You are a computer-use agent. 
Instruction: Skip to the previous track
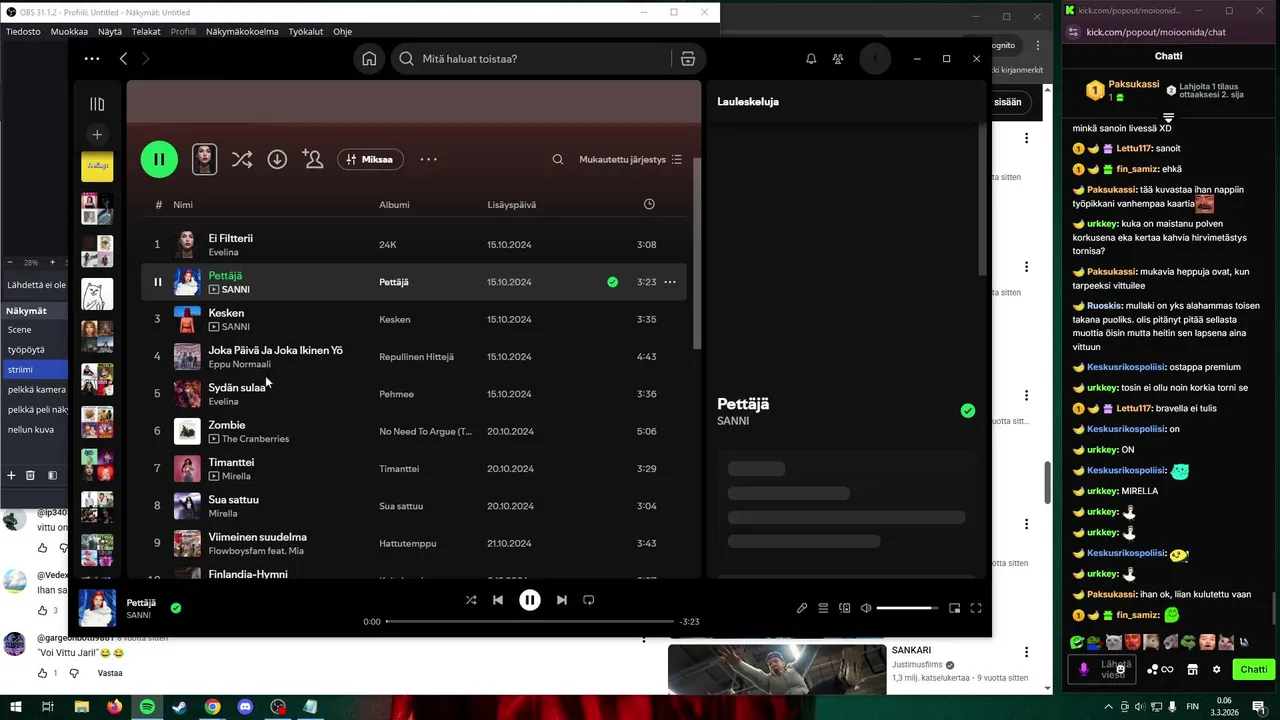(x=498, y=600)
